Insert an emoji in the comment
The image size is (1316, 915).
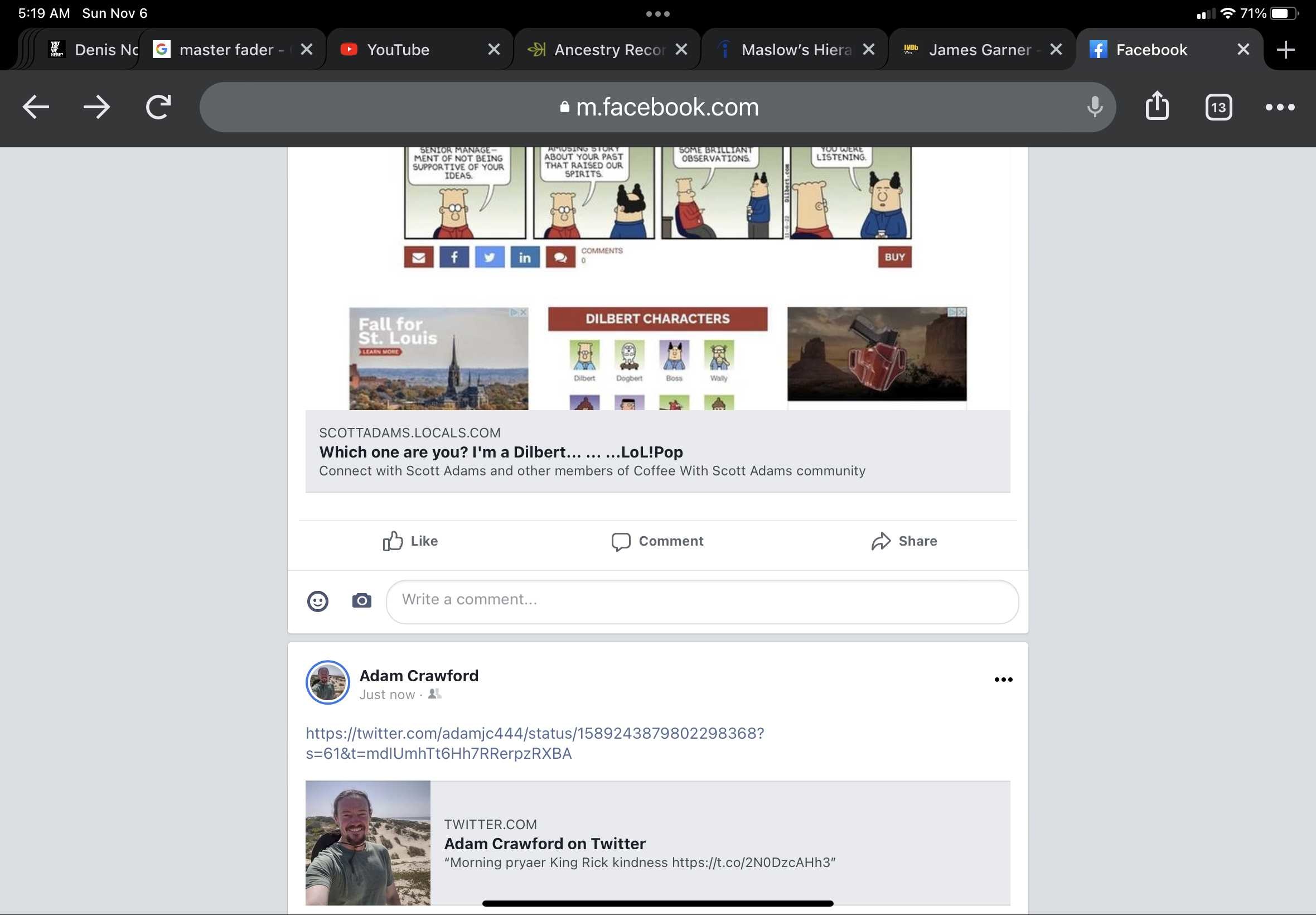click(317, 601)
